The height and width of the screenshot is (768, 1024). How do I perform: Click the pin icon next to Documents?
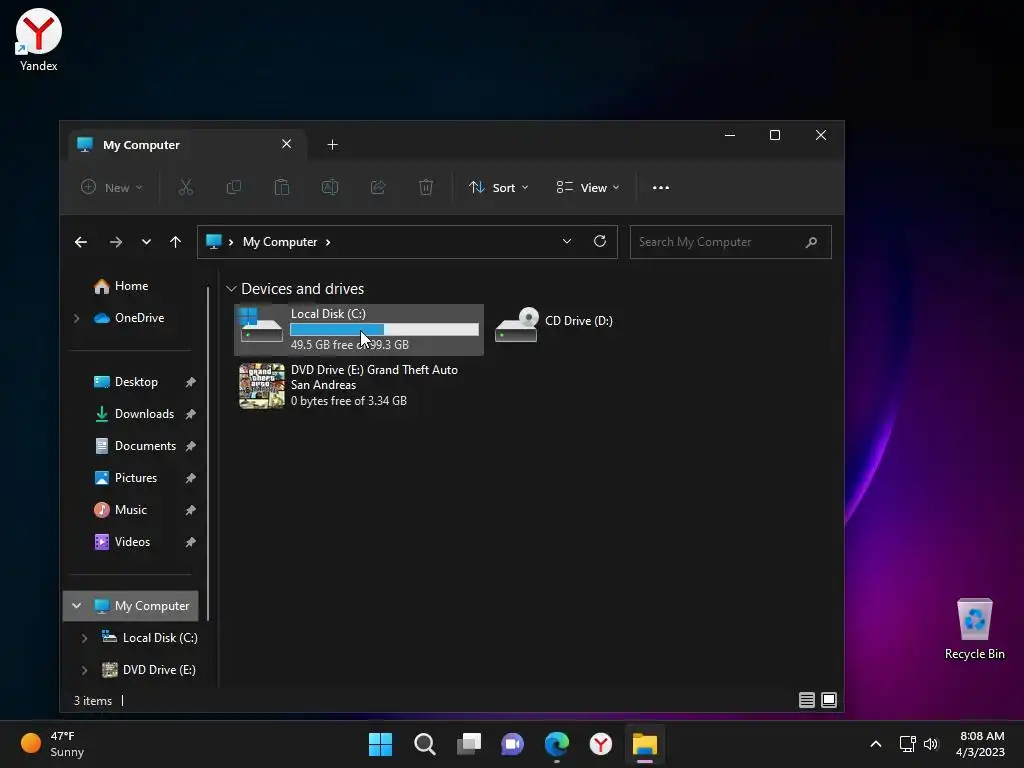pyautogui.click(x=190, y=446)
